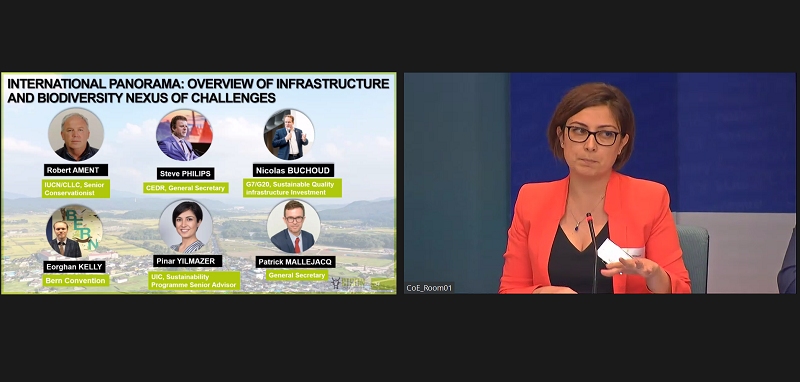Select the Robert AMENT name label

pyautogui.click(x=76, y=170)
